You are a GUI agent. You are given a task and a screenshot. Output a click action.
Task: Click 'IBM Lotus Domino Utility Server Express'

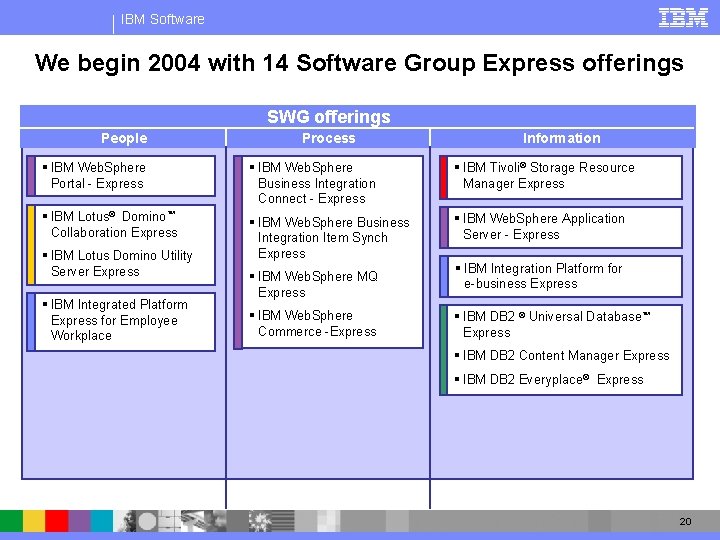click(x=118, y=264)
